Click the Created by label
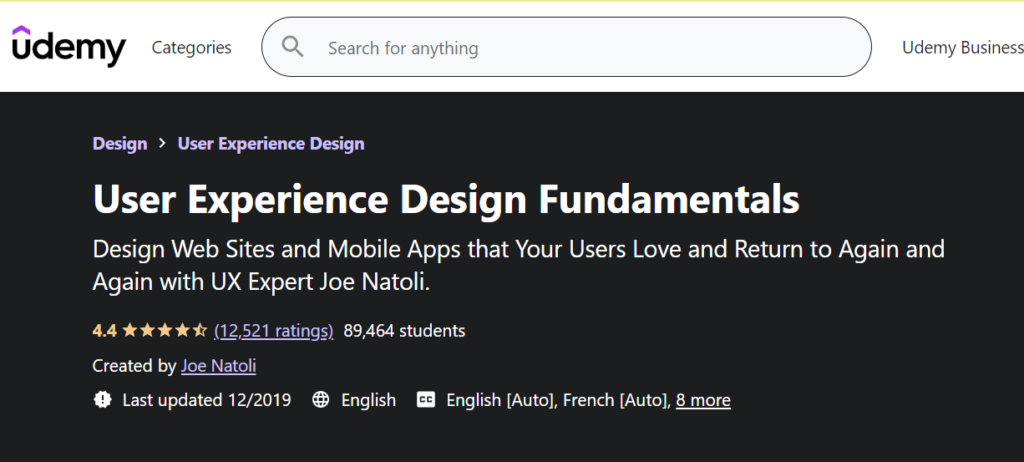The height and width of the screenshot is (462, 1024). point(135,366)
